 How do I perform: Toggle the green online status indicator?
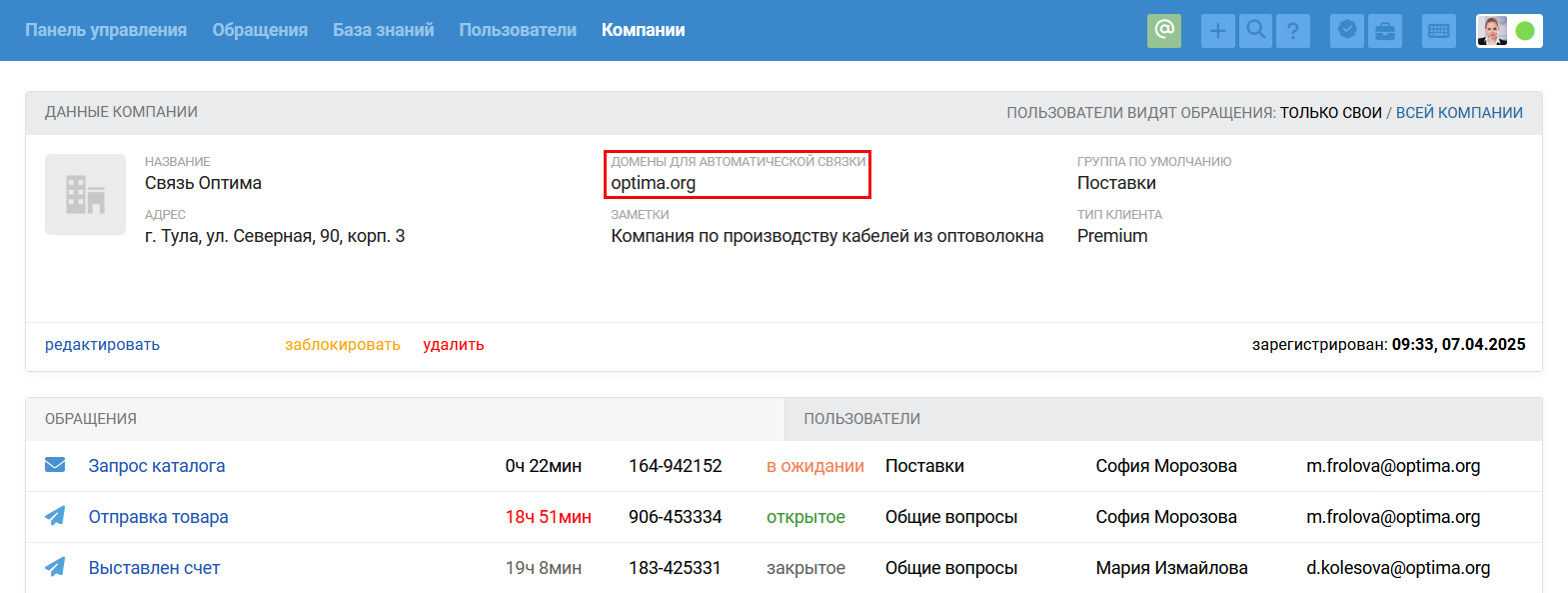point(1525,31)
